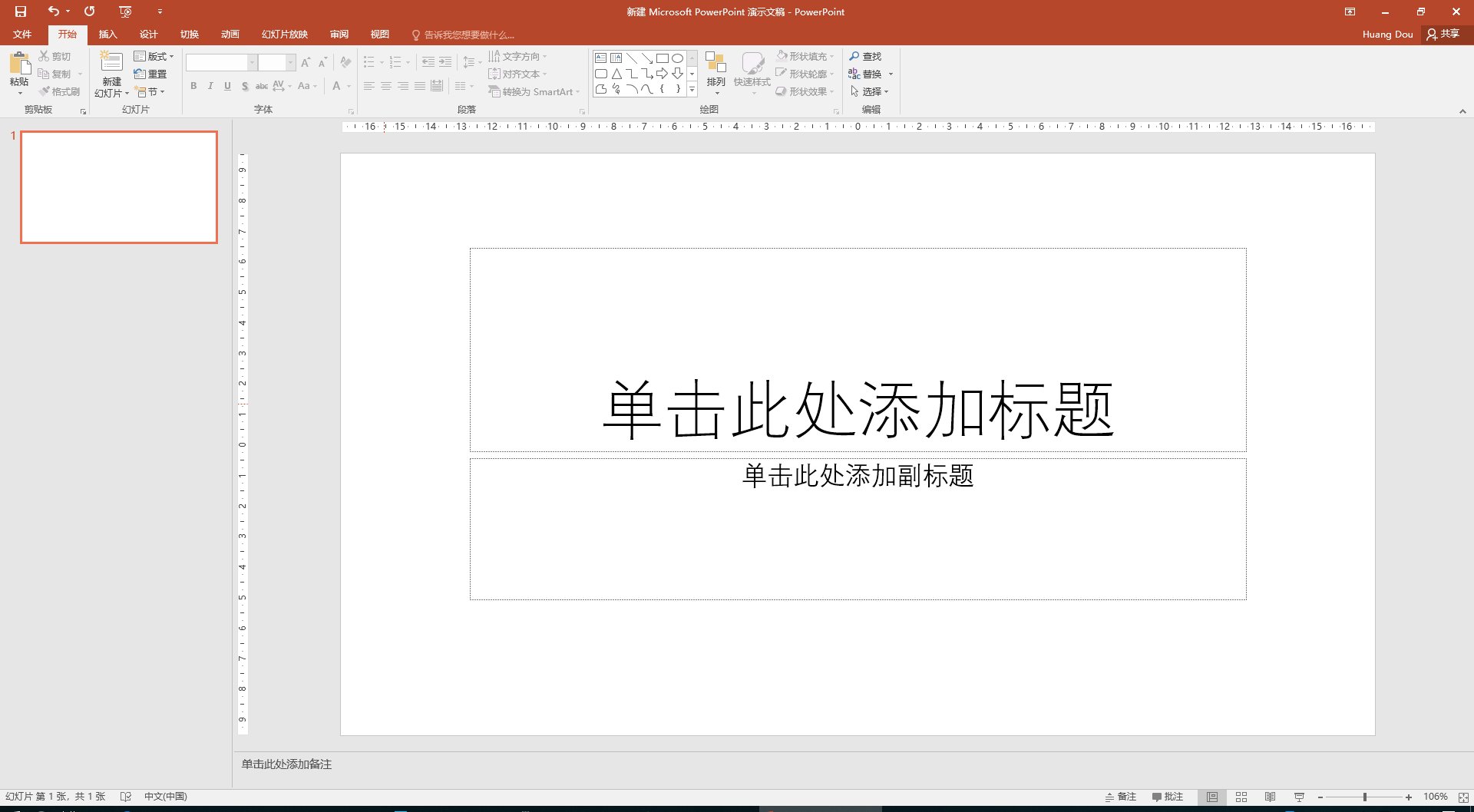1474x812 pixels.
Task: Open the Design (设计) ribbon tab
Action: tap(148, 35)
